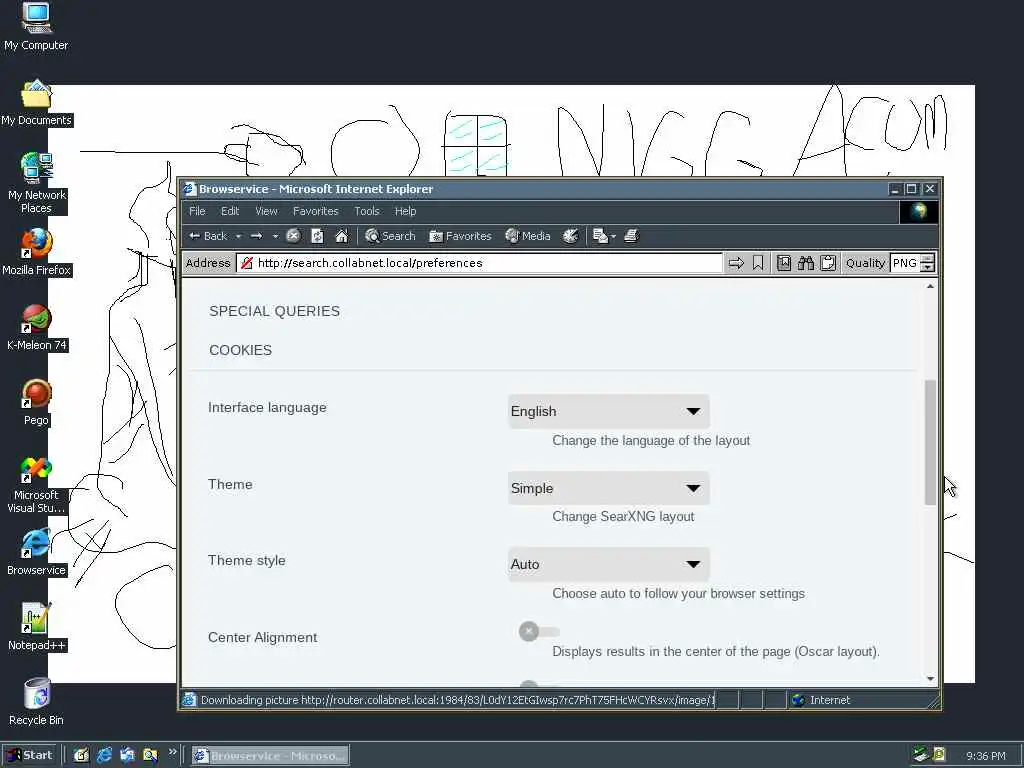Click the Go arrow beside address bar

(736, 263)
